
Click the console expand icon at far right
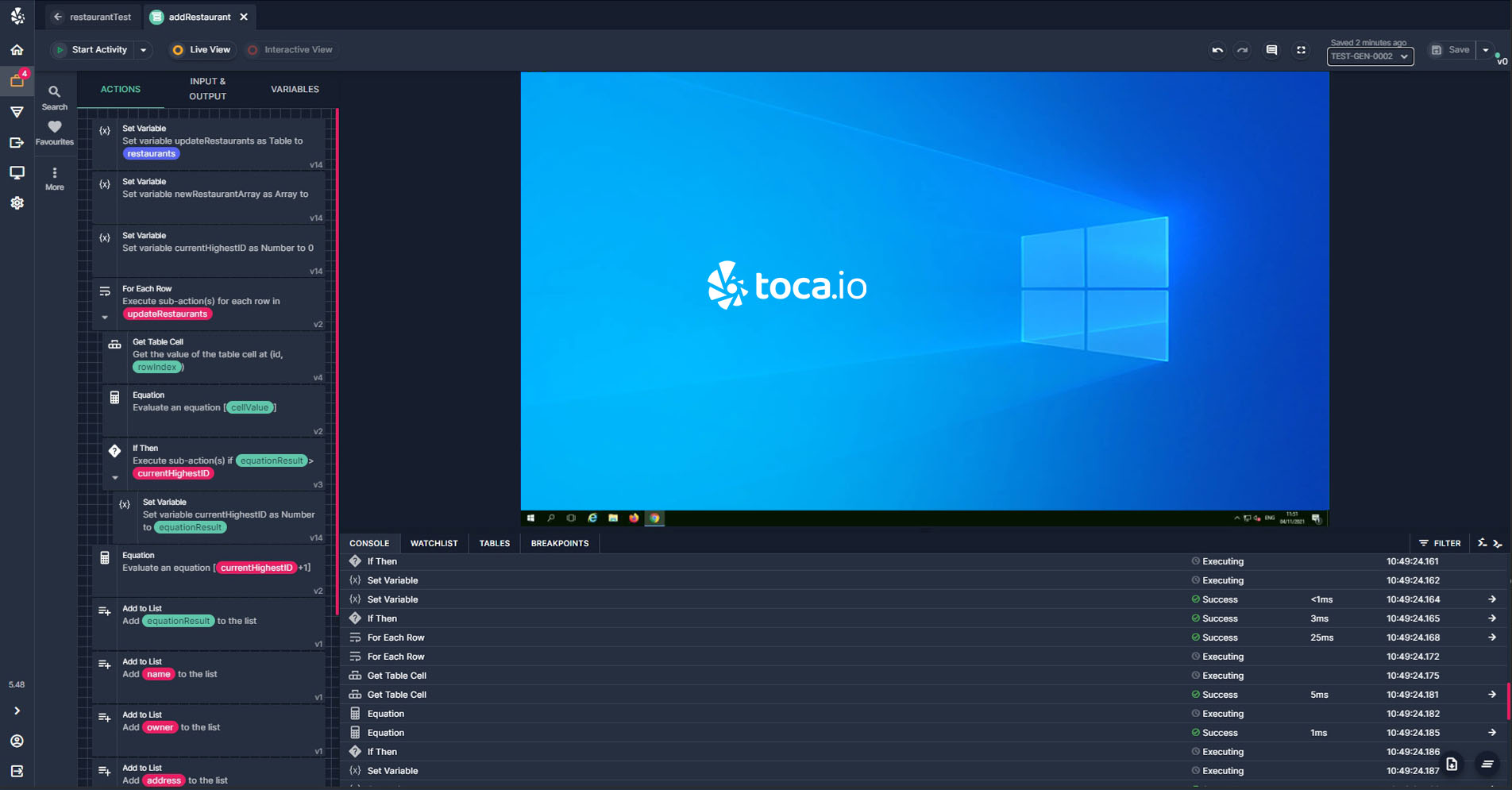[1498, 544]
